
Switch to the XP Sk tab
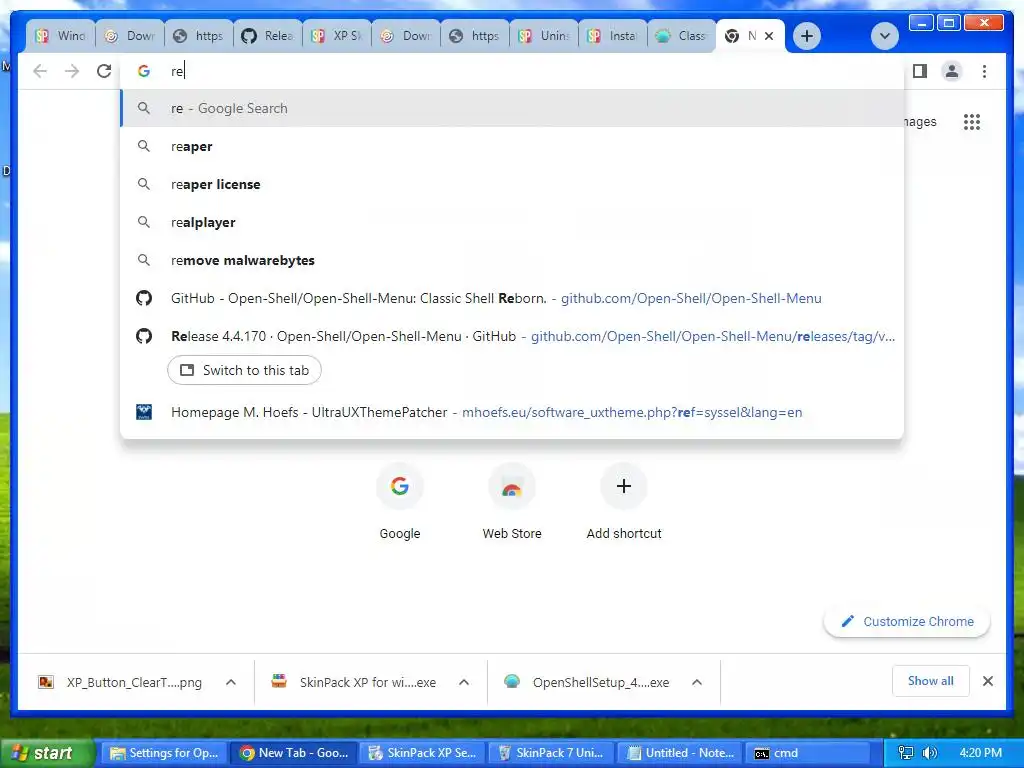pyautogui.click(x=336, y=36)
